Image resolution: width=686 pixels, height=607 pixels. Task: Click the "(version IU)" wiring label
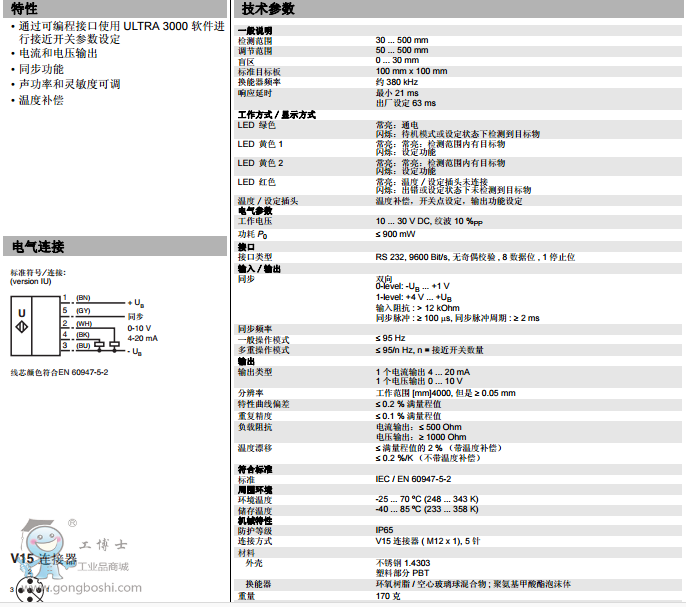pos(30,281)
